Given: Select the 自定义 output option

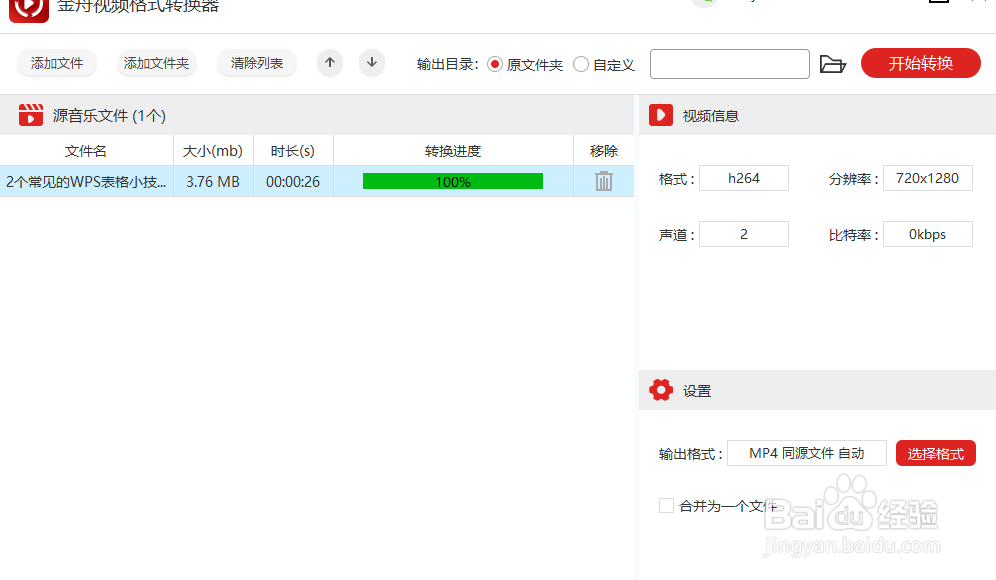Looking at the screenshot, I should pyautogui.click(x=581, y=63).
